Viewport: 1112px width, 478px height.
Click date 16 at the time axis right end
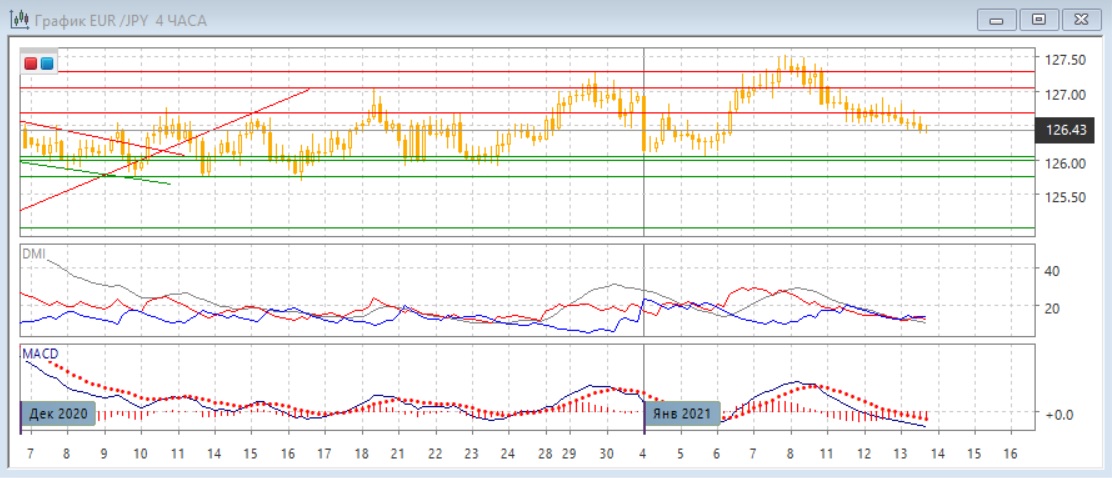1008,453
